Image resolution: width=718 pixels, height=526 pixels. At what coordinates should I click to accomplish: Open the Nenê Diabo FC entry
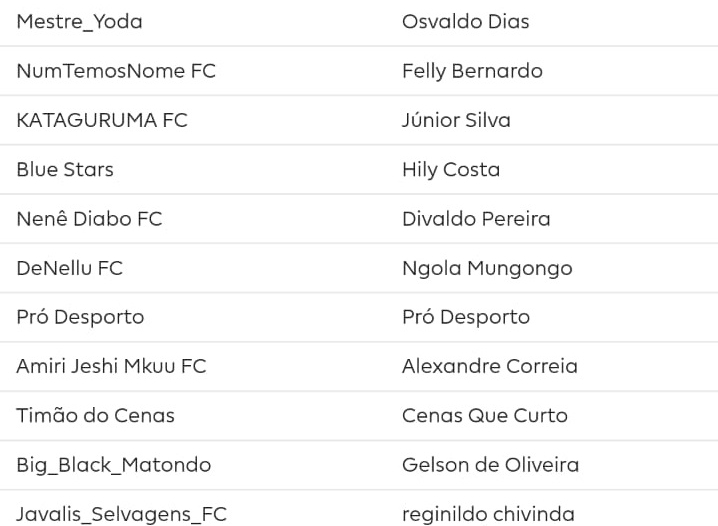tap(89, 219)
